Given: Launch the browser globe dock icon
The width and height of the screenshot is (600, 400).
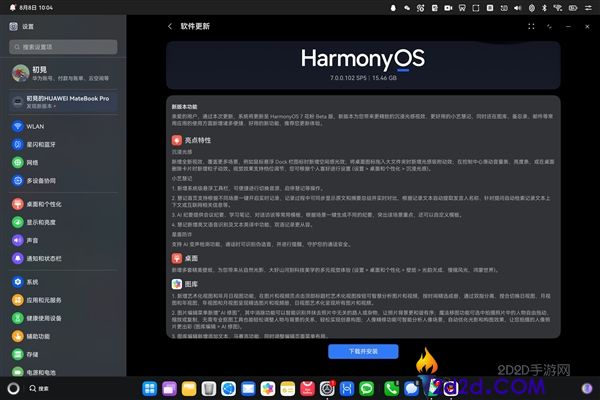Looking at the screenshot, I should (x=228, y=389).
